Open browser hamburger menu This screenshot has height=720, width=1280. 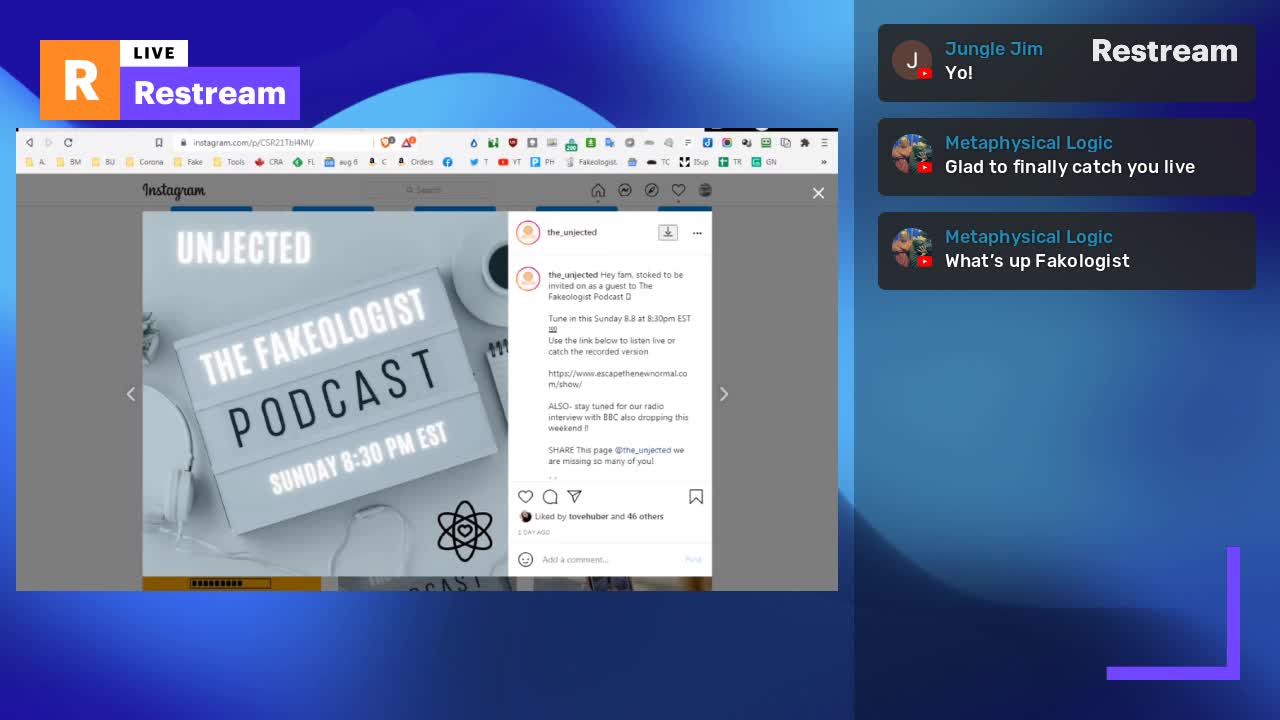pyautogui.click(x=824, y=143)
